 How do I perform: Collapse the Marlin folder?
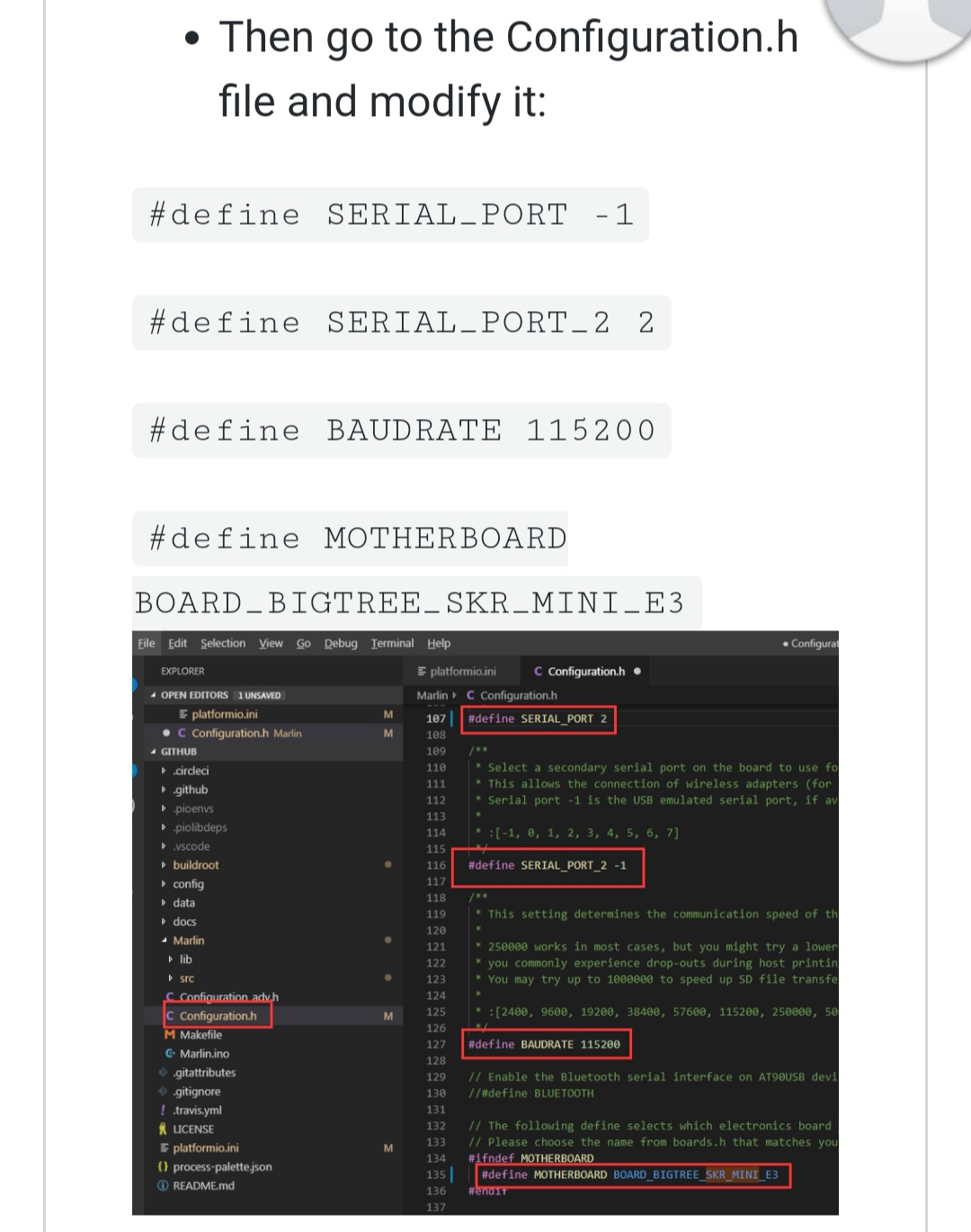164,942
